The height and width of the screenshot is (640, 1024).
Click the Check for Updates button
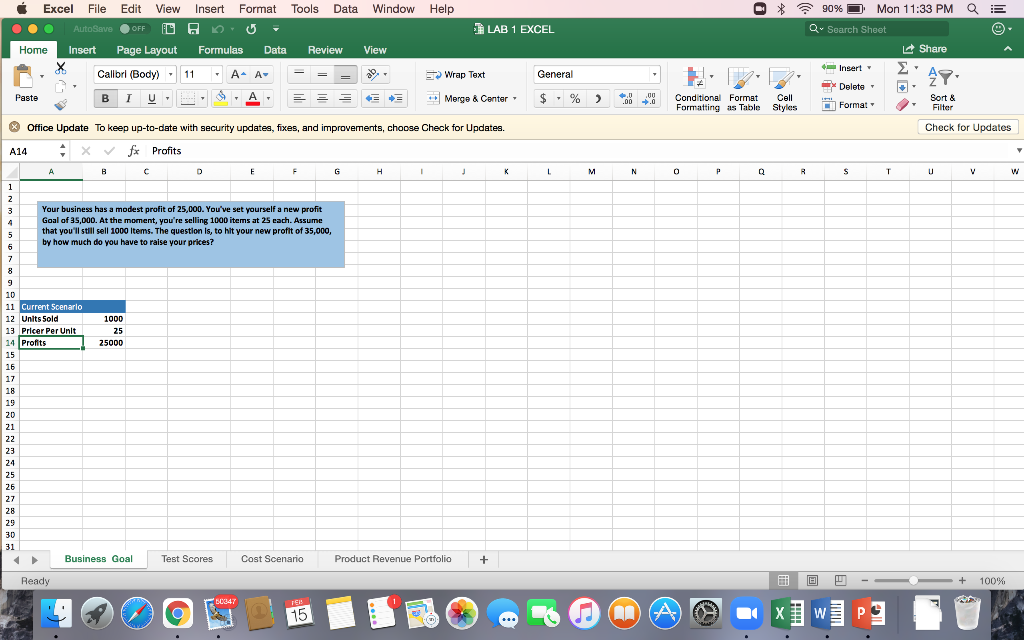[968, 126]
